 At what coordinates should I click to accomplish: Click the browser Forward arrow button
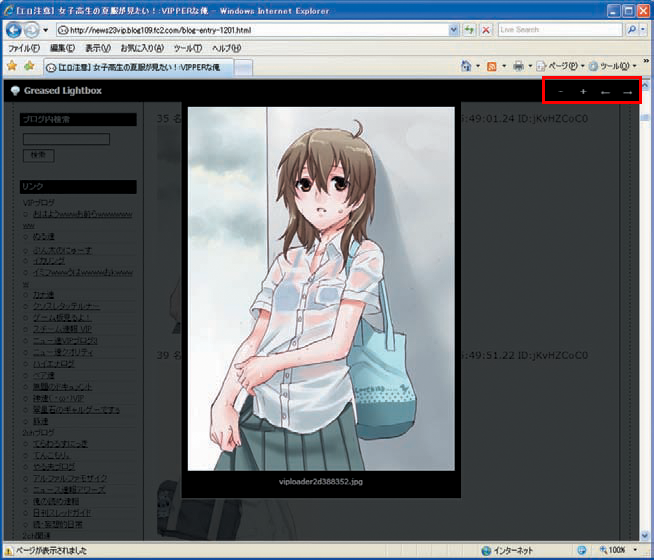[31, 30]
